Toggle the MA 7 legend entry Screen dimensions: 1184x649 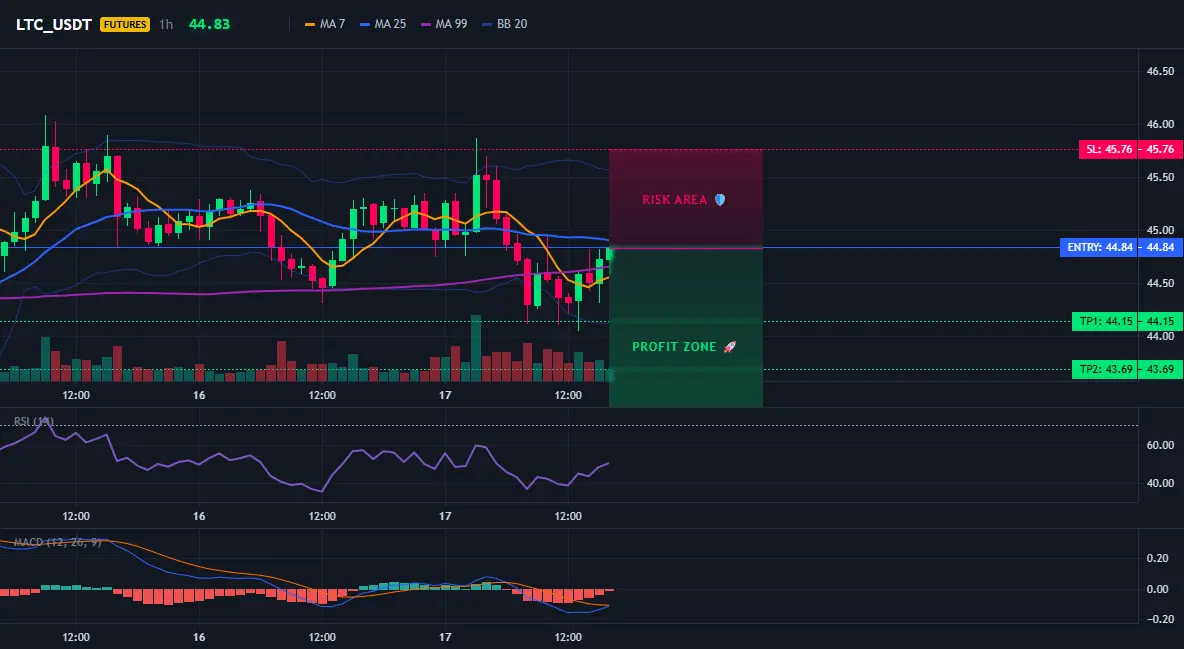click(325, 24)
